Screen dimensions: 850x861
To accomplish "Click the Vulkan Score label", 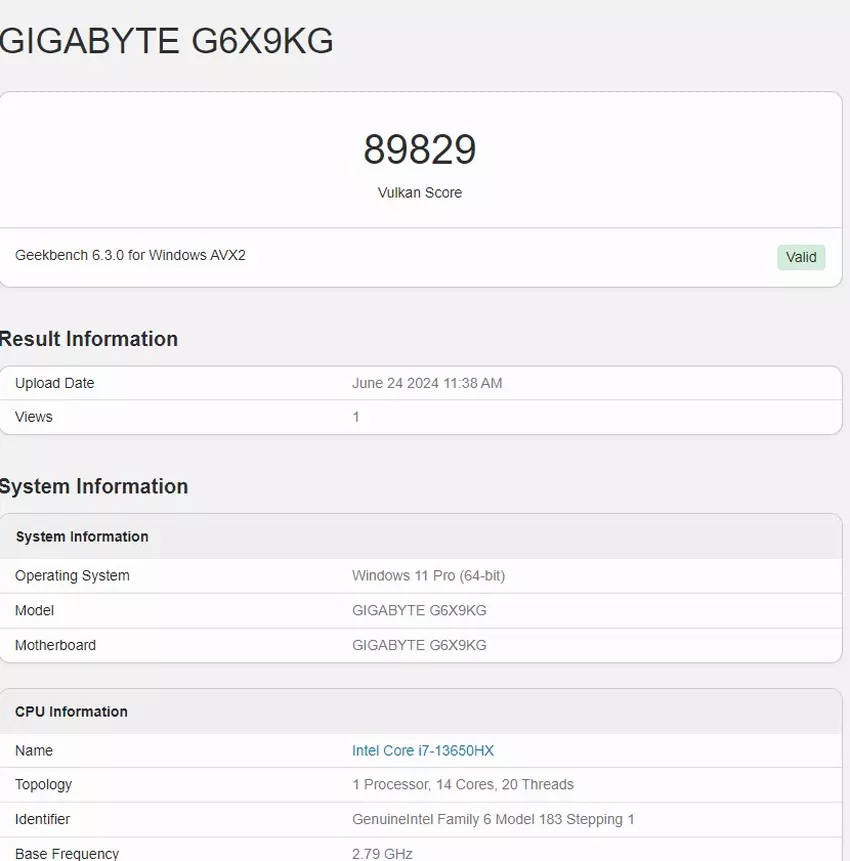I will [x=420, y=193].
